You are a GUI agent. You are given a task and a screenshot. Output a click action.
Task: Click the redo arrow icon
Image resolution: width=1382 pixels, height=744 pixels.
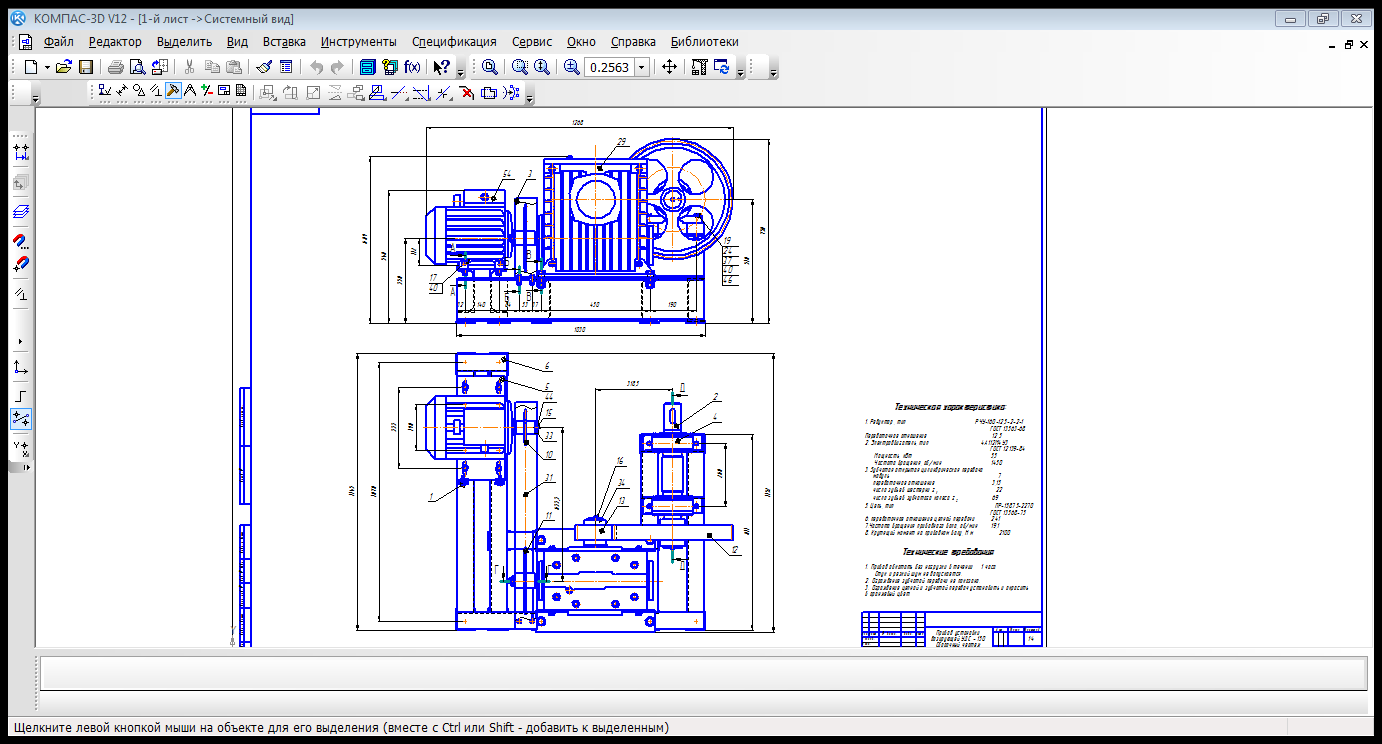click(x=337, y=67)
